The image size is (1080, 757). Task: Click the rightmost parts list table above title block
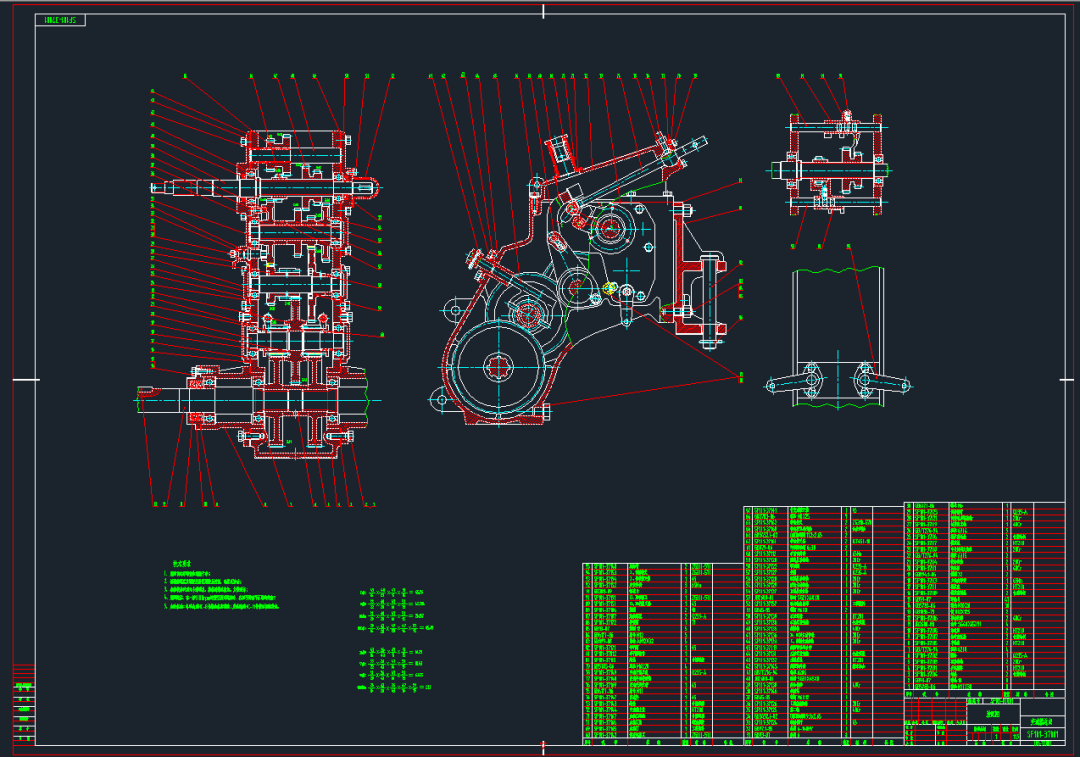pyautogui.click(x=984, y=596)
